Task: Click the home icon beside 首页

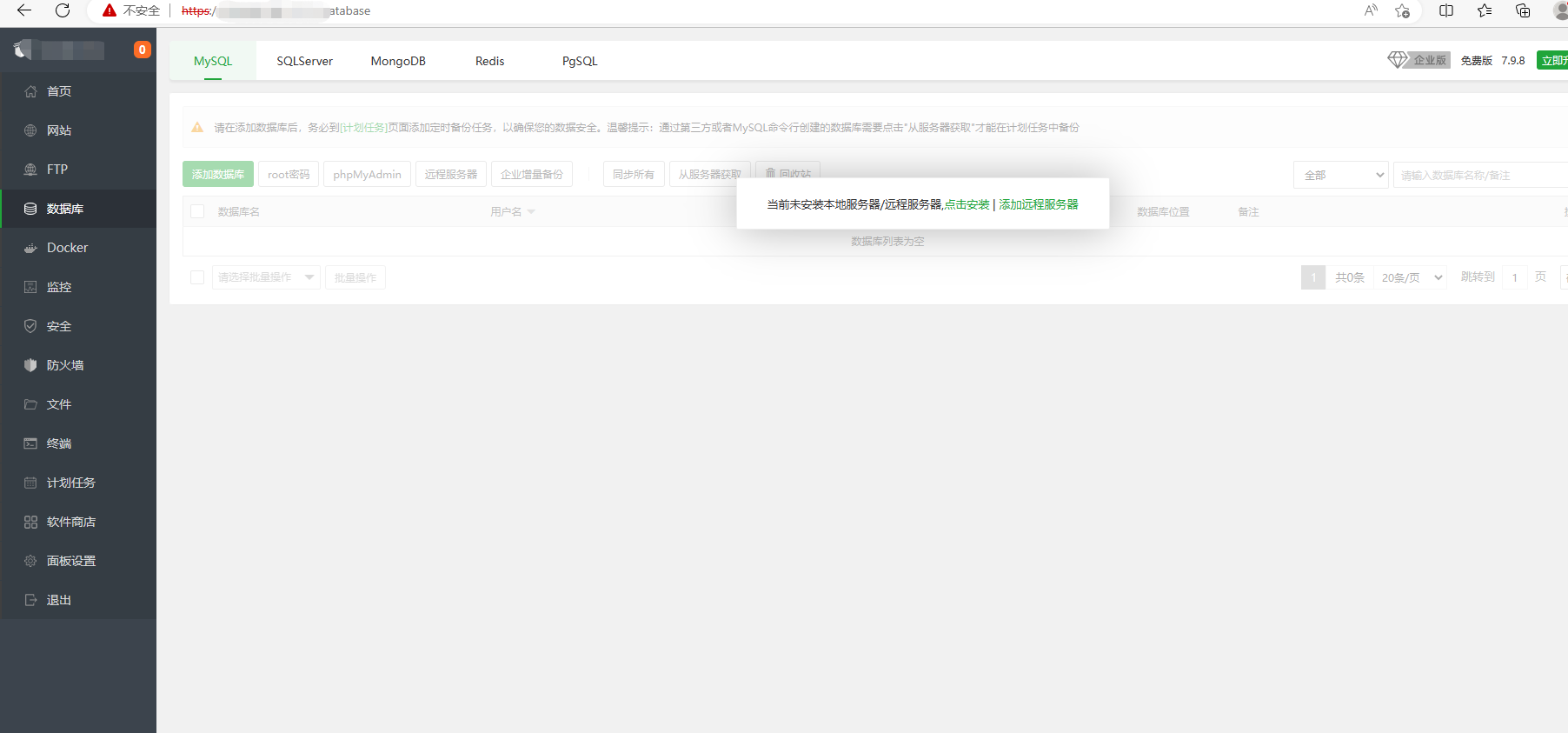Action: click(x=30, y=91)
